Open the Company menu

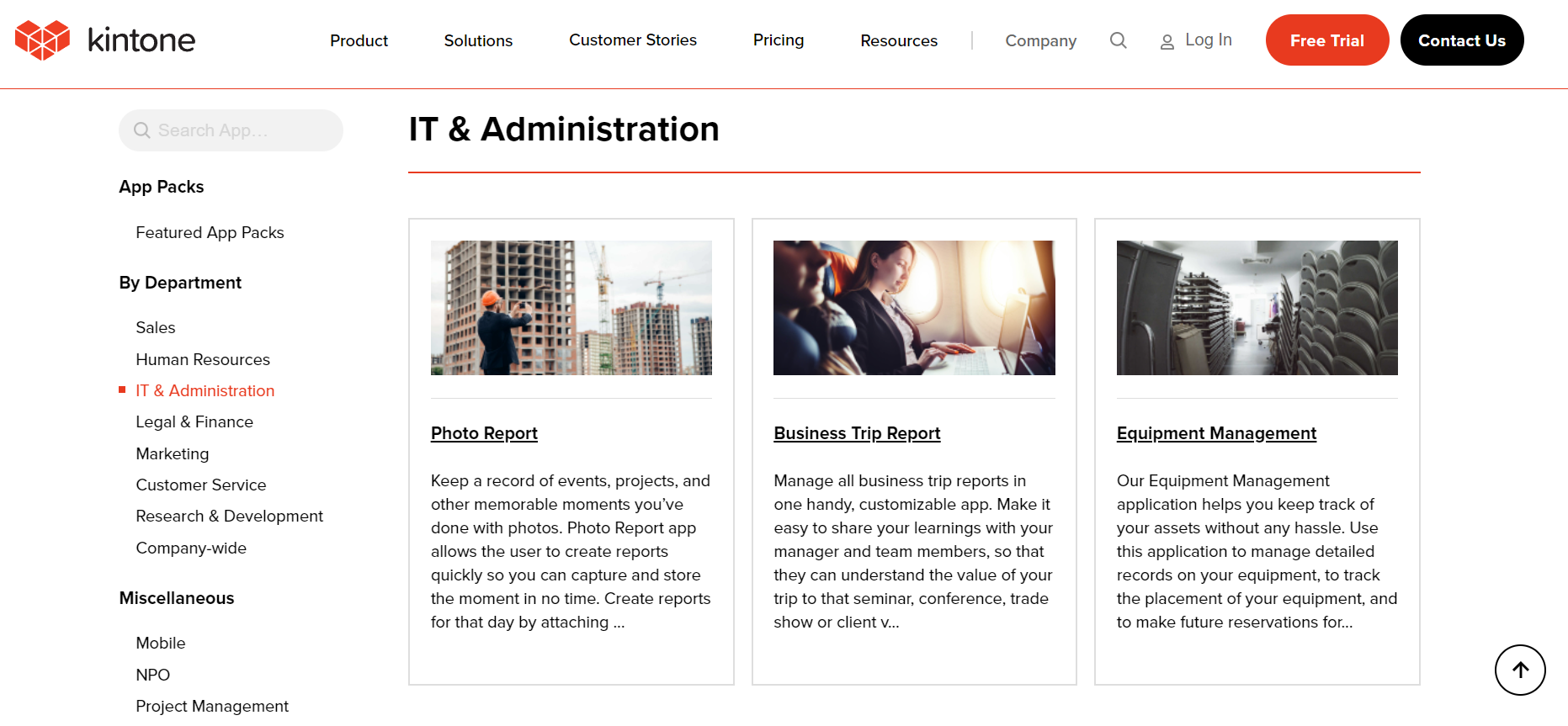pos(1040,40)
